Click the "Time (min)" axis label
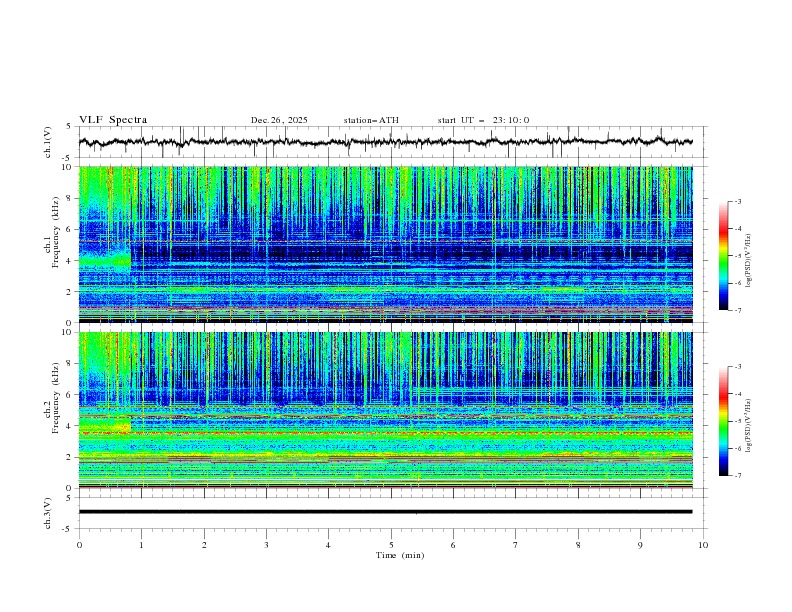Image resolution: width=792 pixels, height=612 pixels. coord(400,555)
